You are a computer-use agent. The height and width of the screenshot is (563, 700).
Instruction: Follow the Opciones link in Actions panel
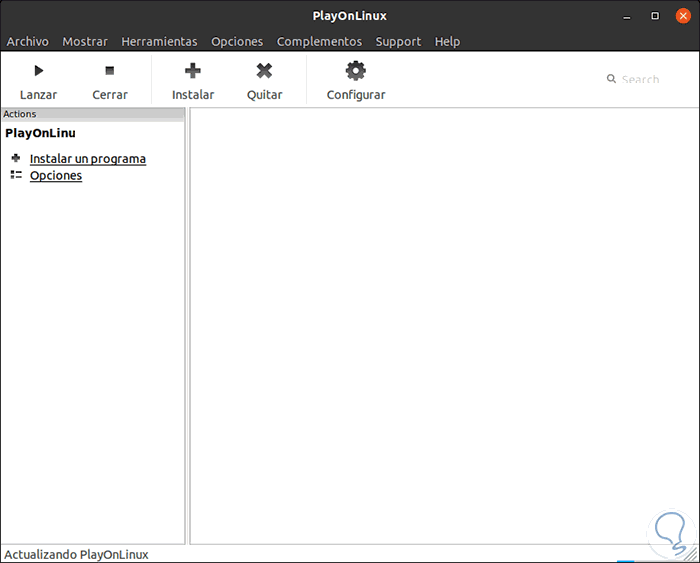click(56, 175)
